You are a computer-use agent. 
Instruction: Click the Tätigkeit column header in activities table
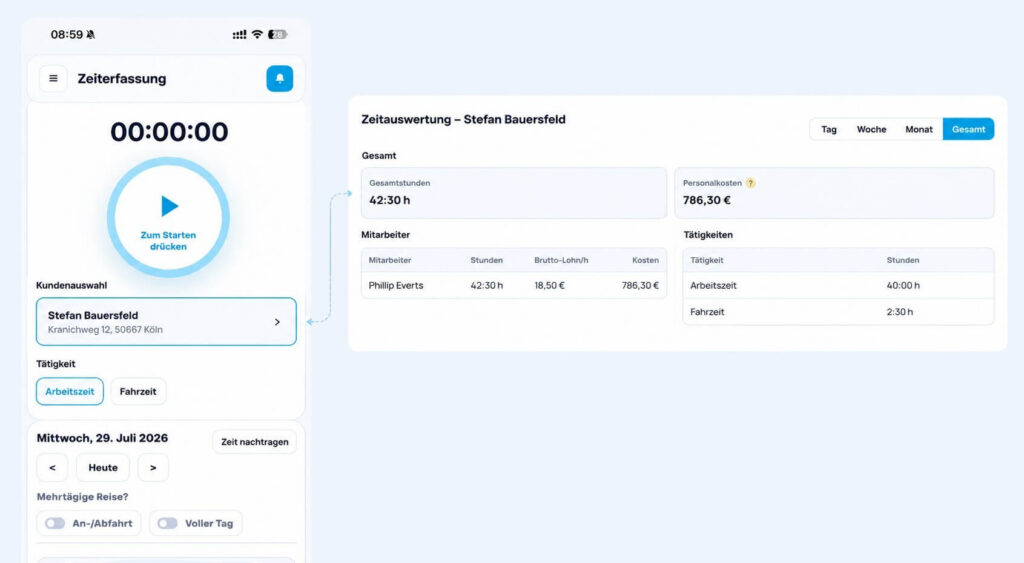coord(707,260)
